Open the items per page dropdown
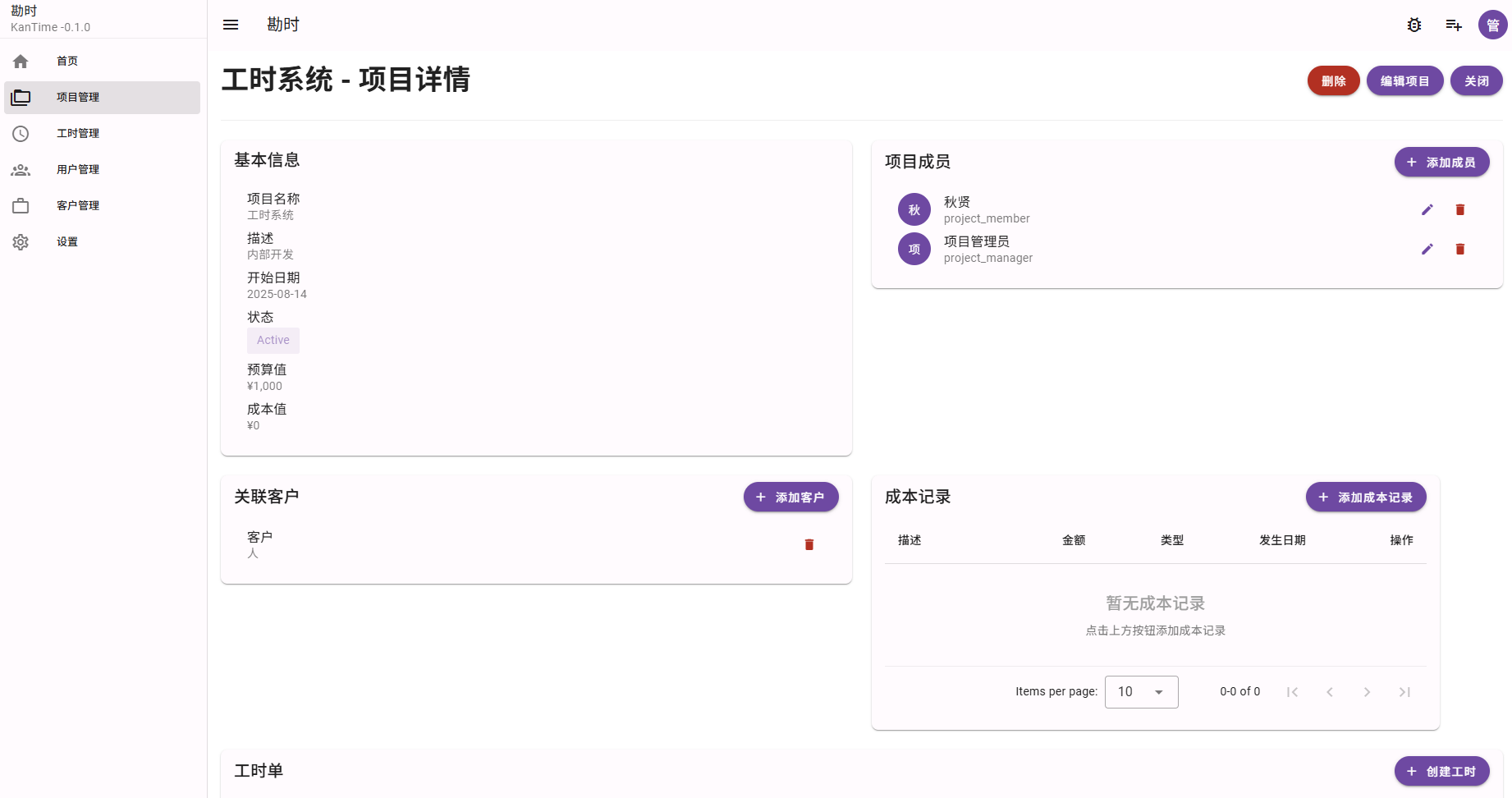 [1141, 691]
